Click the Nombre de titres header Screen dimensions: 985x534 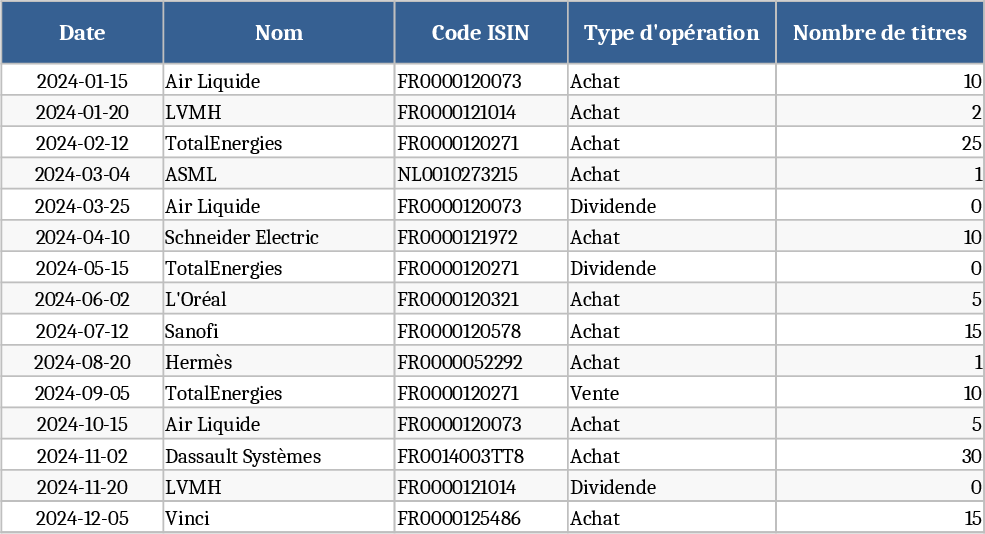[x=879, y=33]
